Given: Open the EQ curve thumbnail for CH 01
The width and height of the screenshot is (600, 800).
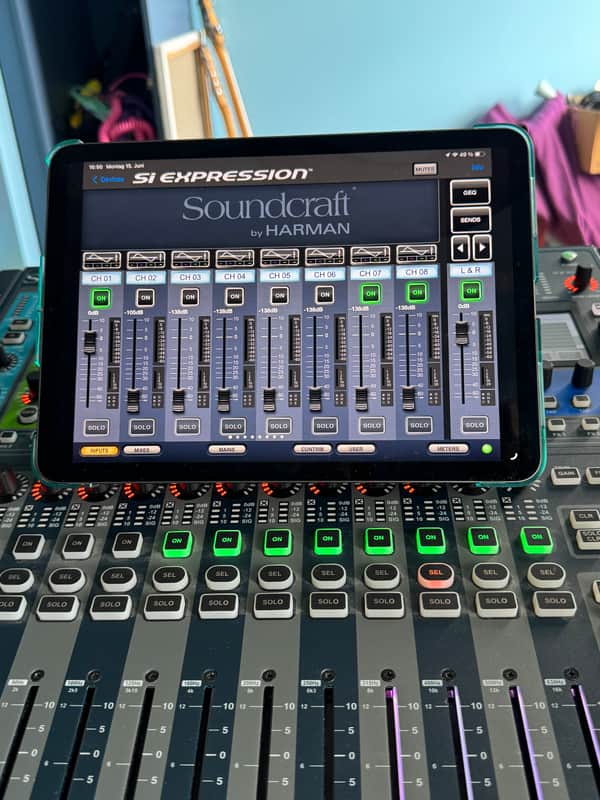Looking at the screenshot, I should click(102, 260).
